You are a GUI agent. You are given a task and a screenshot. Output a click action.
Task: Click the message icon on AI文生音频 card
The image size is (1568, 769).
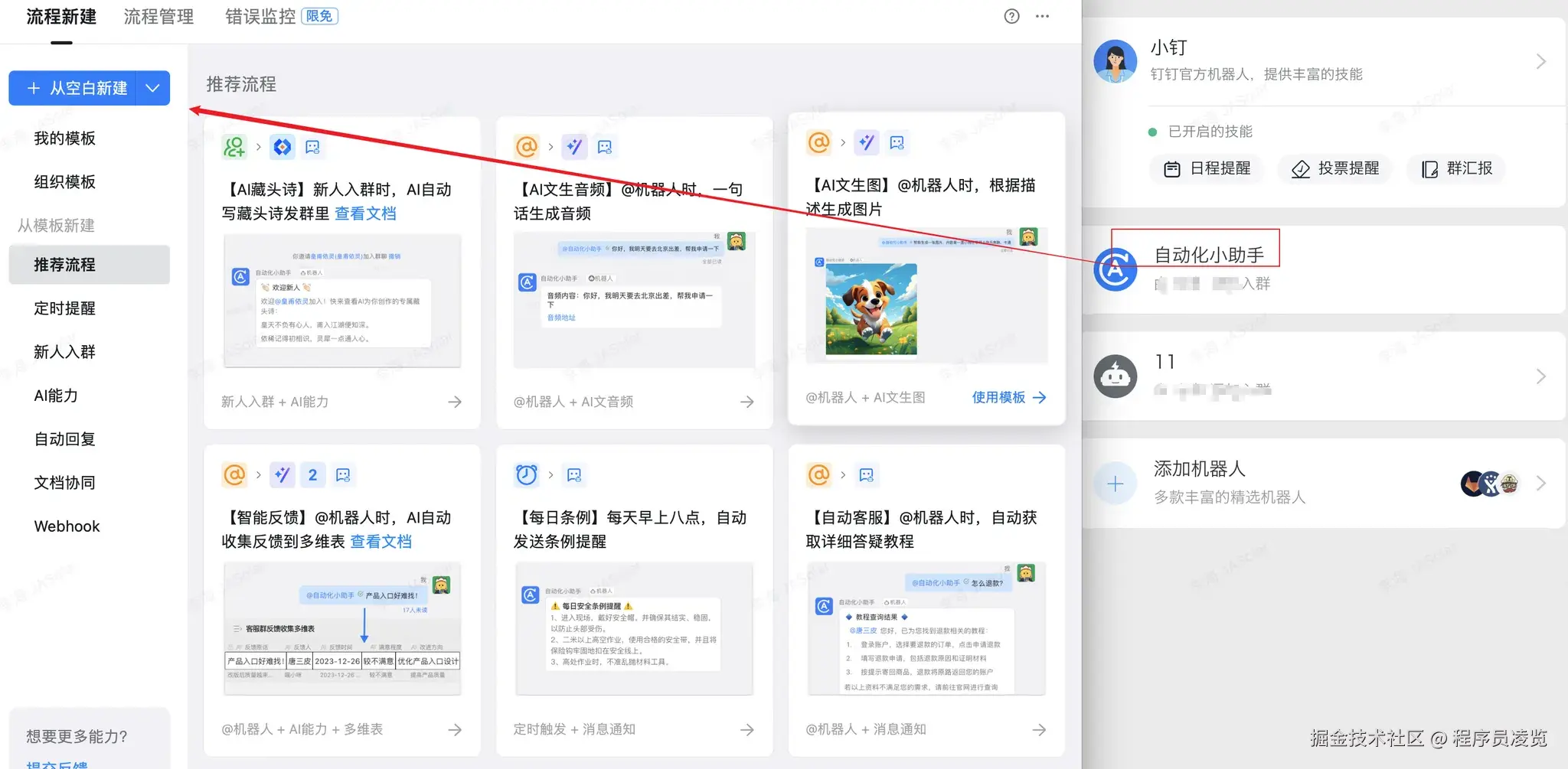click(x=605, y=146)
